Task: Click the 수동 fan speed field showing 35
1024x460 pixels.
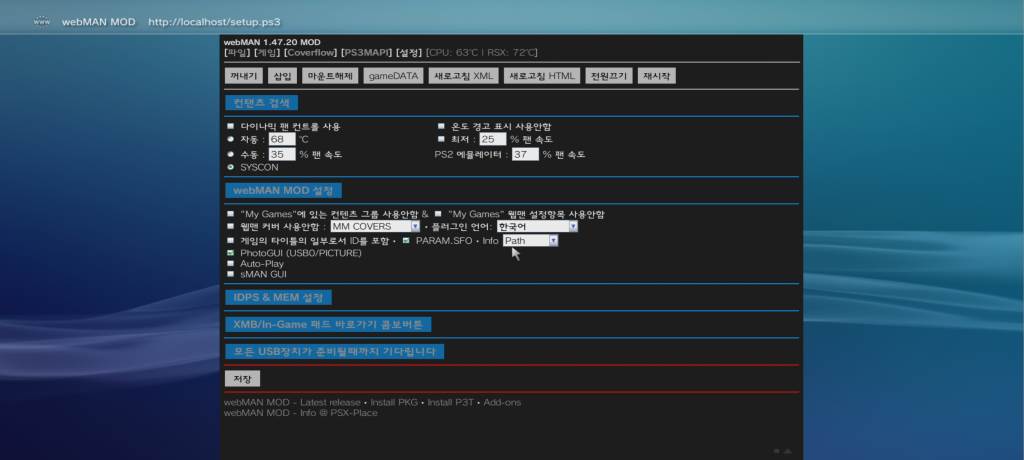Action: tap(281, 154)
